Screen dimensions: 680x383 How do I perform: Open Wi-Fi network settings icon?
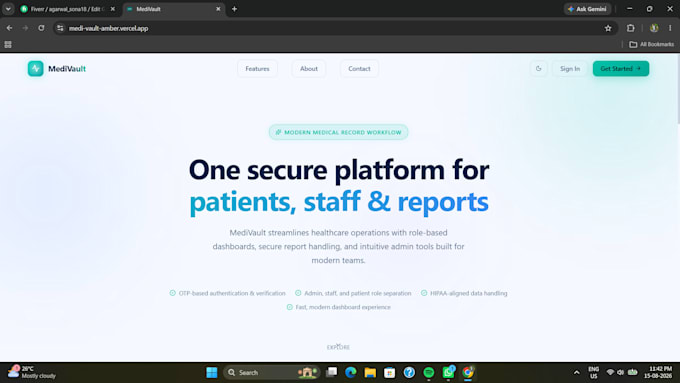(610, 372)
